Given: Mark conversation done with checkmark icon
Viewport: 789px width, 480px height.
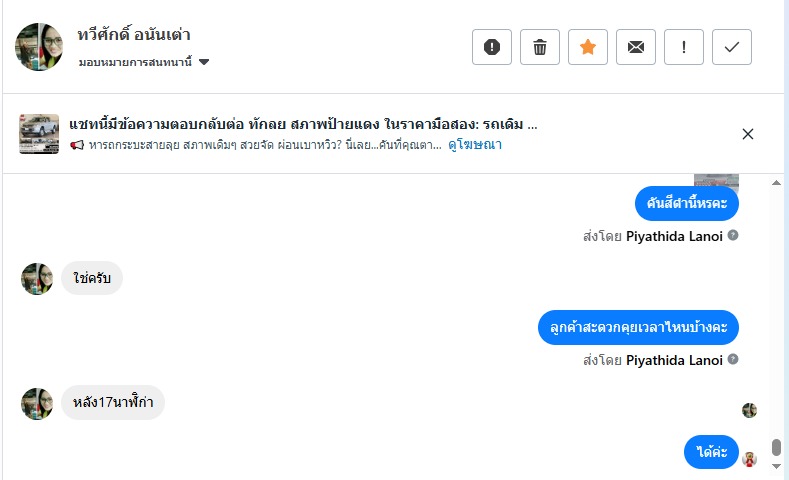Looking at the screenshot, I should [x=732, y=47].
